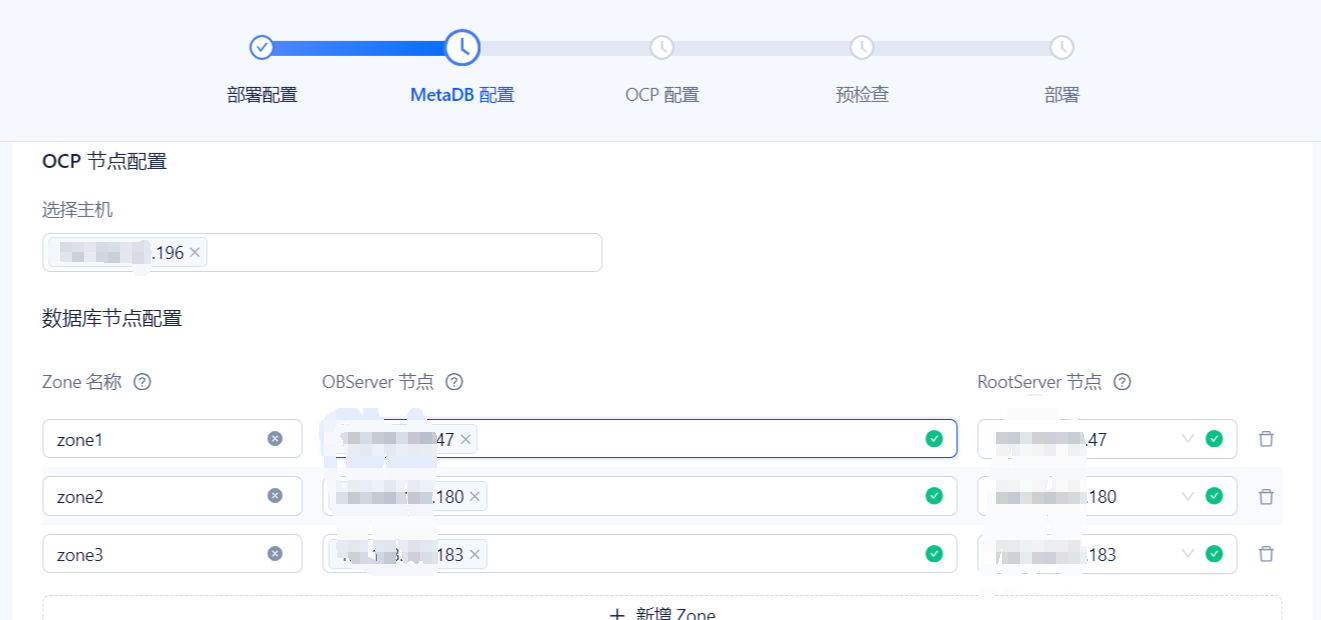Click the completed check icon above 部署配置
Screen dimensions: 1321x620
[261, 47]
